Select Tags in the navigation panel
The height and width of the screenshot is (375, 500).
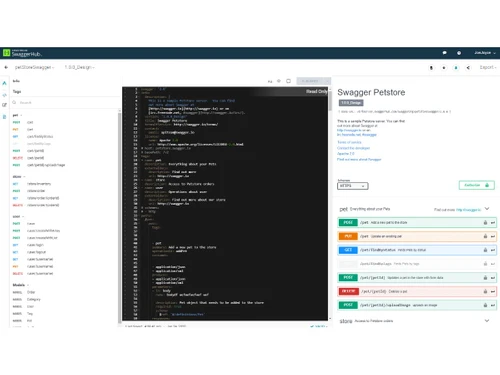pyautogui.click(x=17, y=92)
